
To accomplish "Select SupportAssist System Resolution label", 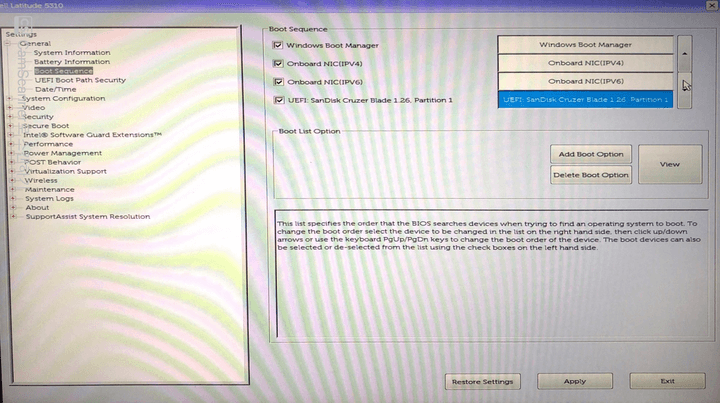I will (x=88, y=216).
